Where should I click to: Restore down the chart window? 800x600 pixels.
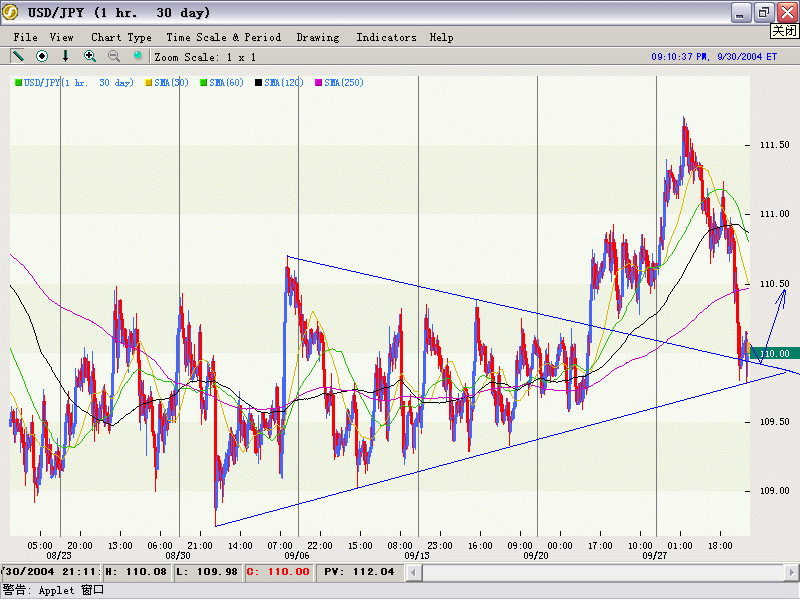tap(763, 12)
